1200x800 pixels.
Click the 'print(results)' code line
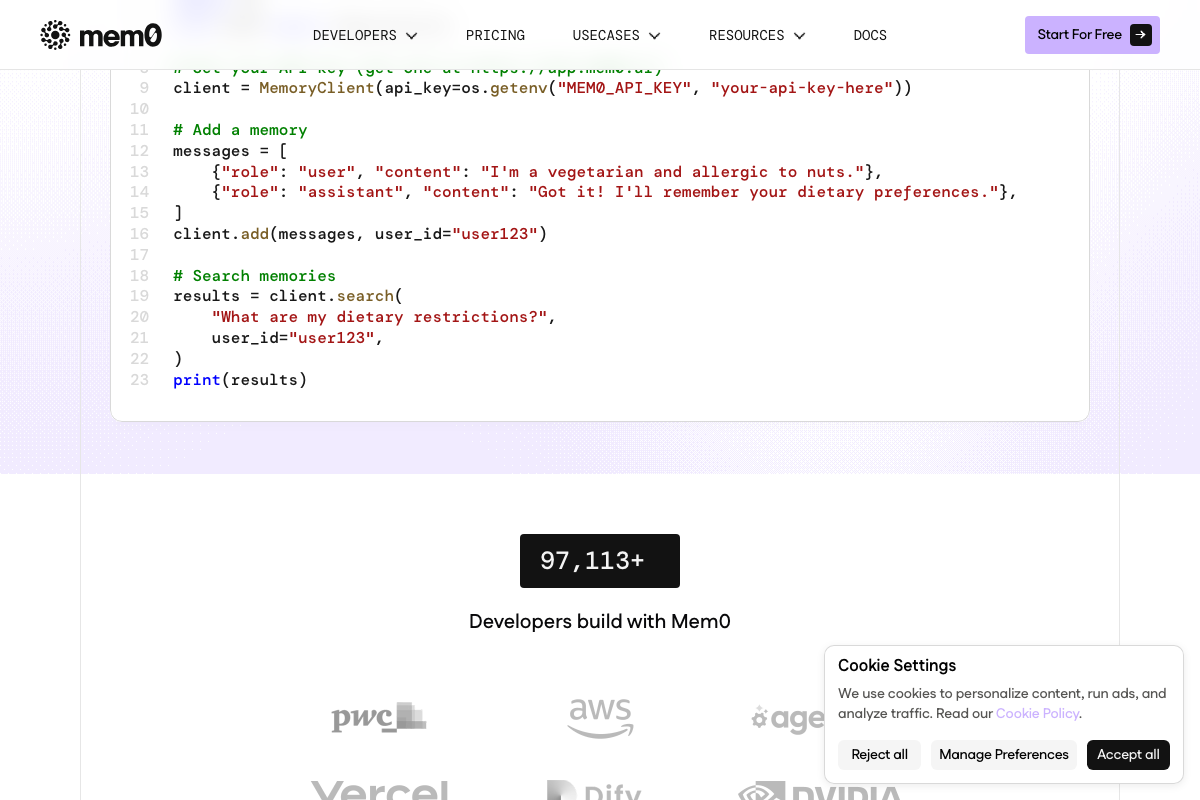[240, 380]
